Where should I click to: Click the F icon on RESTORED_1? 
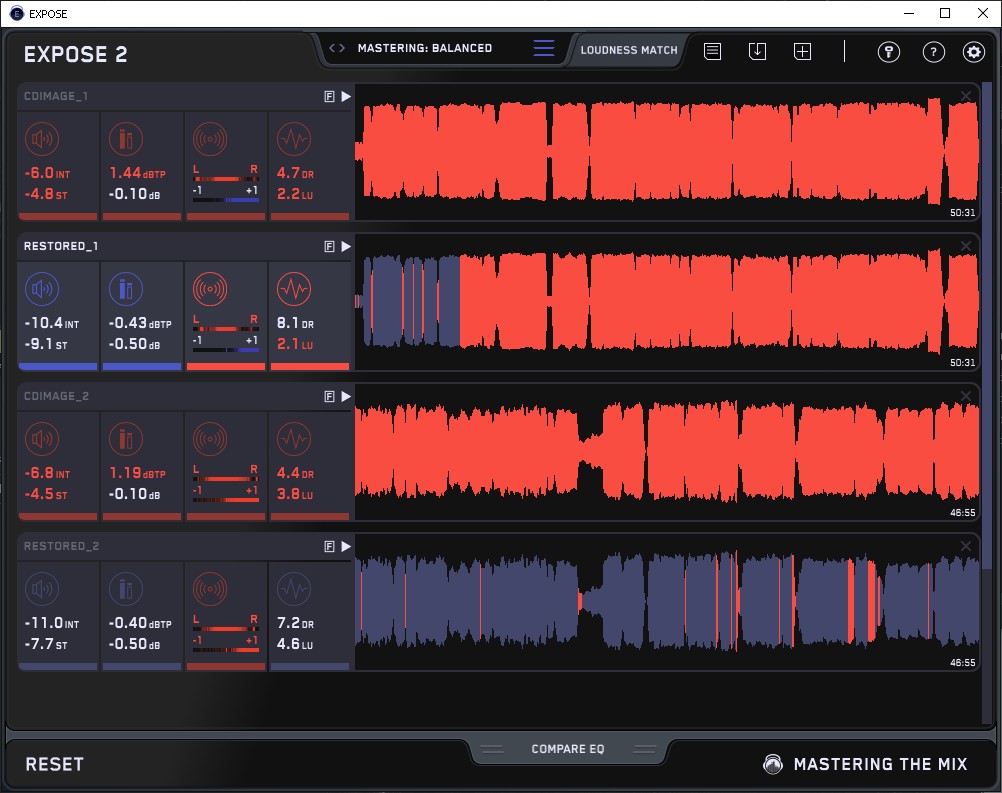[329, 247]
